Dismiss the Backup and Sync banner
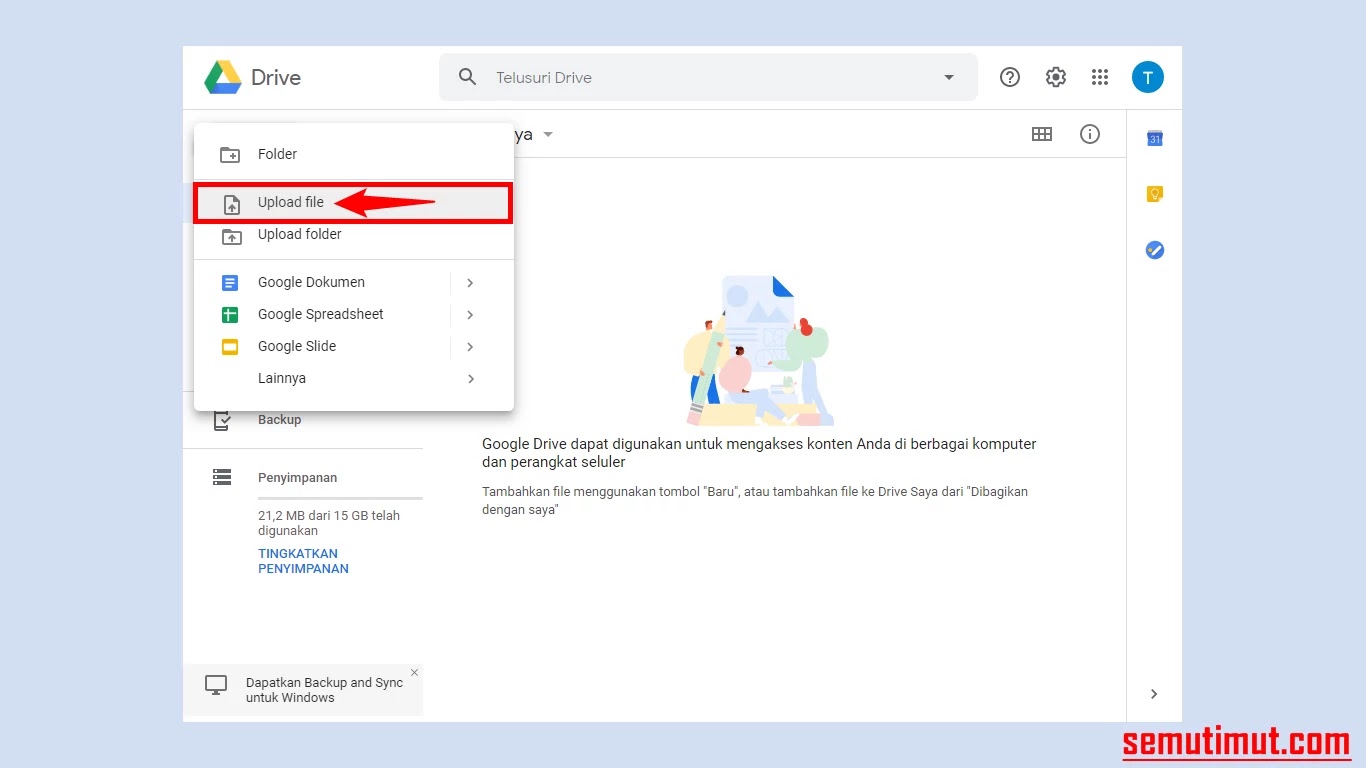 tap(414, 673)
